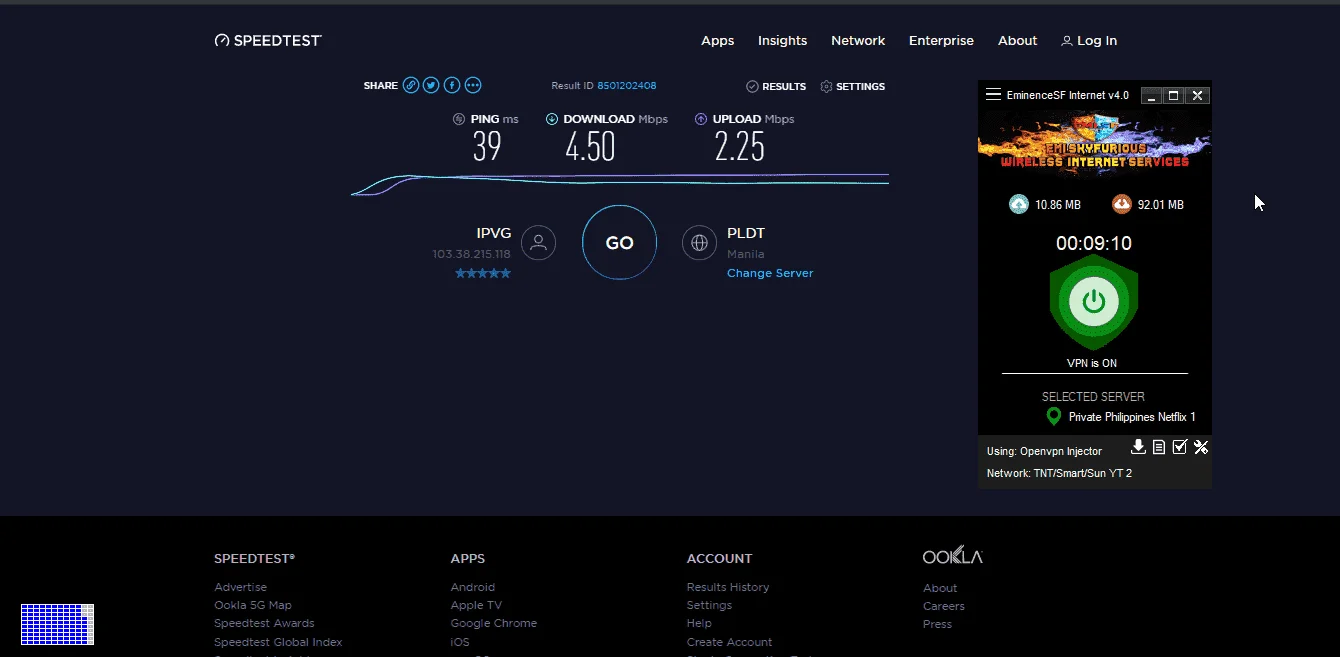Click the green server location pin
The image size is (1340, 657).
[x=1053, y=416]
